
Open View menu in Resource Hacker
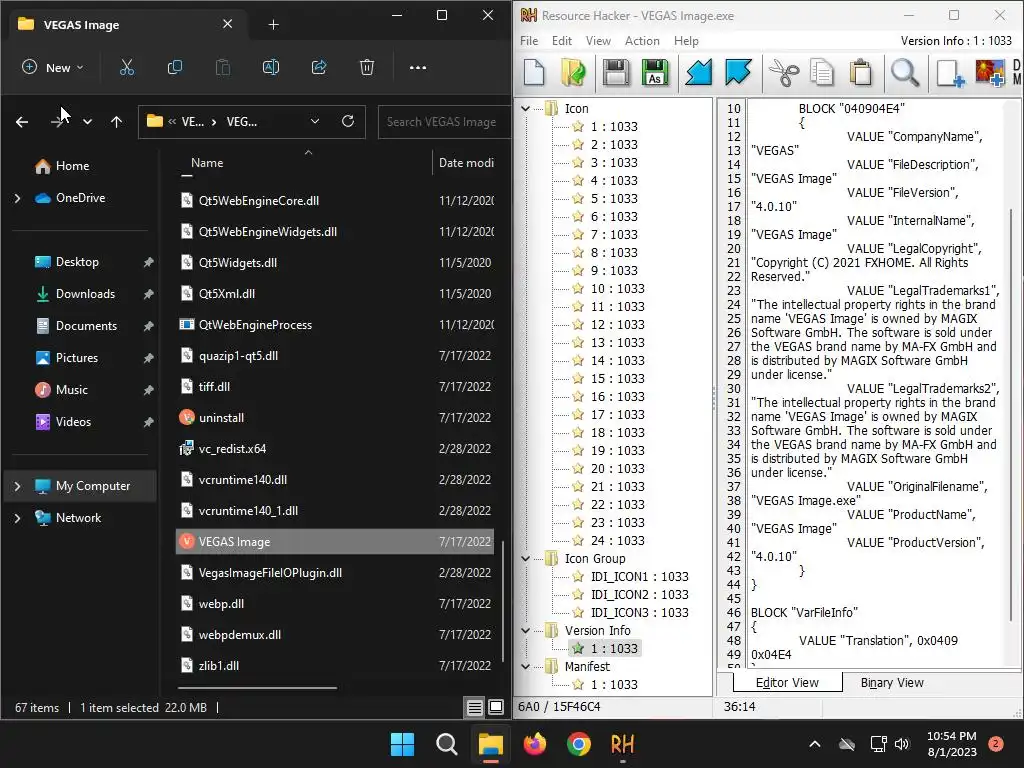click(x=598, y=40)
